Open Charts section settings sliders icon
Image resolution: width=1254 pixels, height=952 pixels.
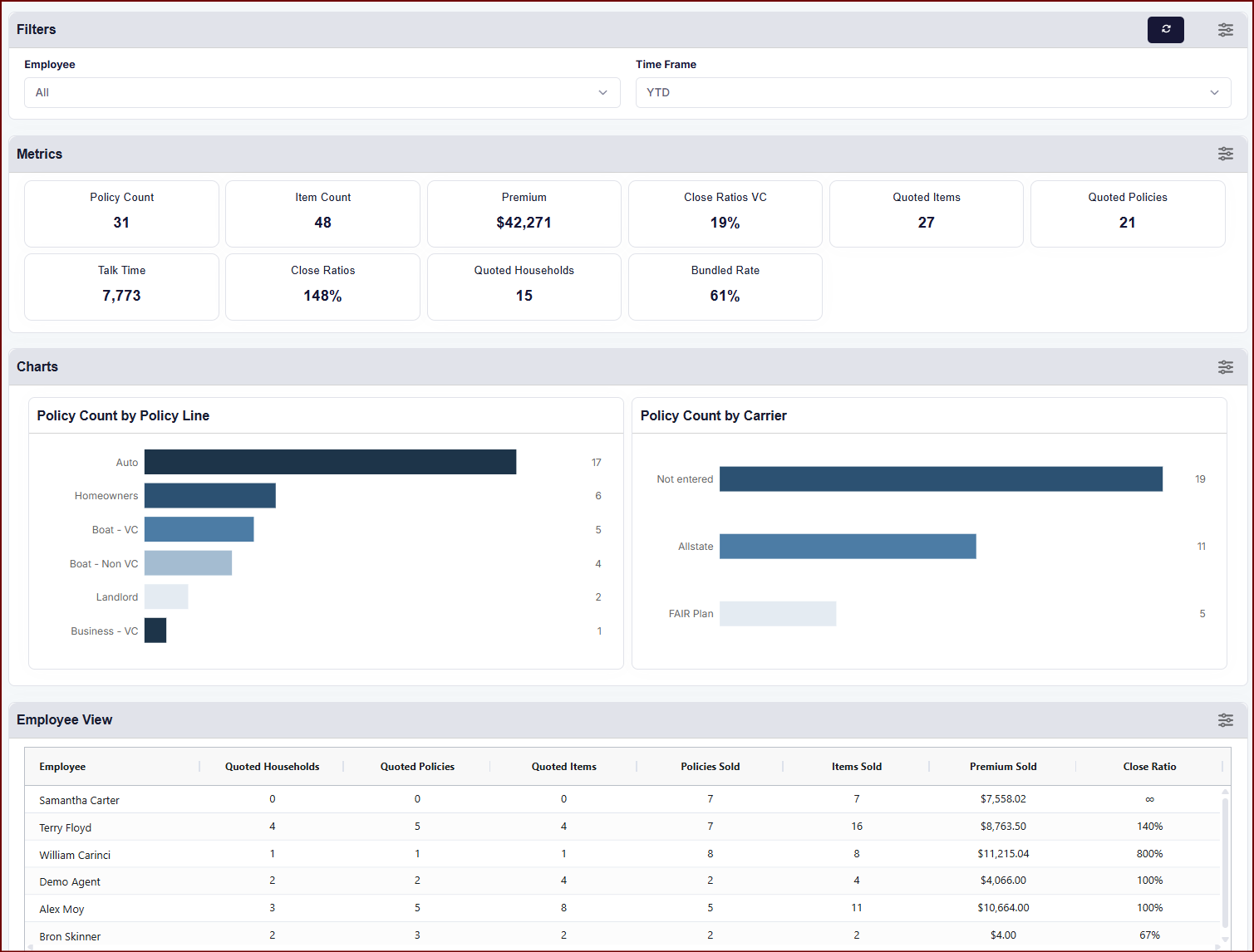1225,367
